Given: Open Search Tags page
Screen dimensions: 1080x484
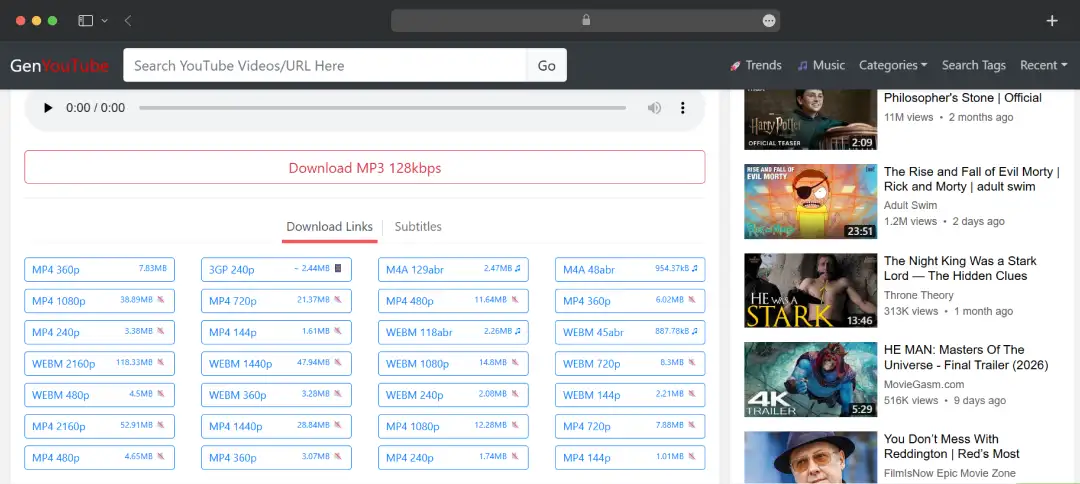Looking at the screenshot, I should 974,65.
